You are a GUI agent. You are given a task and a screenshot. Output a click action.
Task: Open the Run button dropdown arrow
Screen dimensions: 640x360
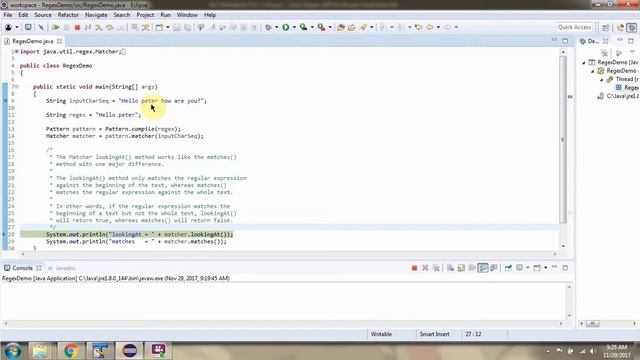click(294, 27)
